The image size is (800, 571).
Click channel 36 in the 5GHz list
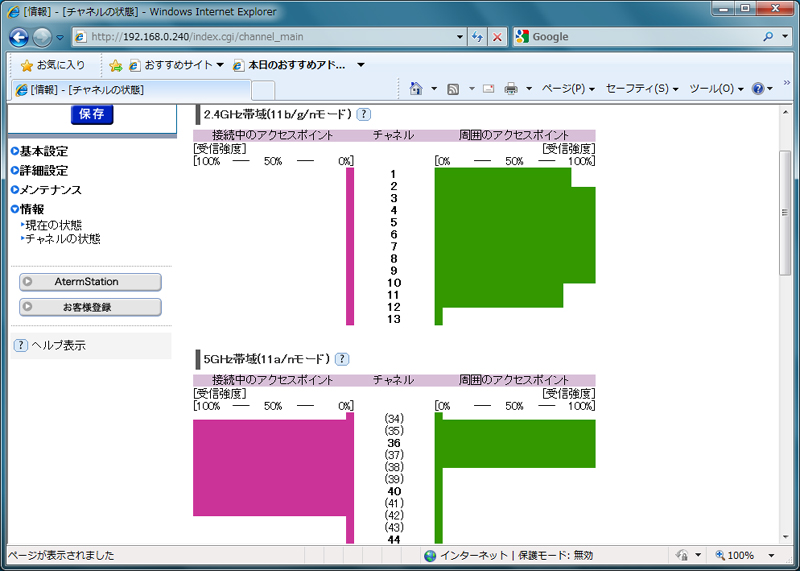coord(394,443)
